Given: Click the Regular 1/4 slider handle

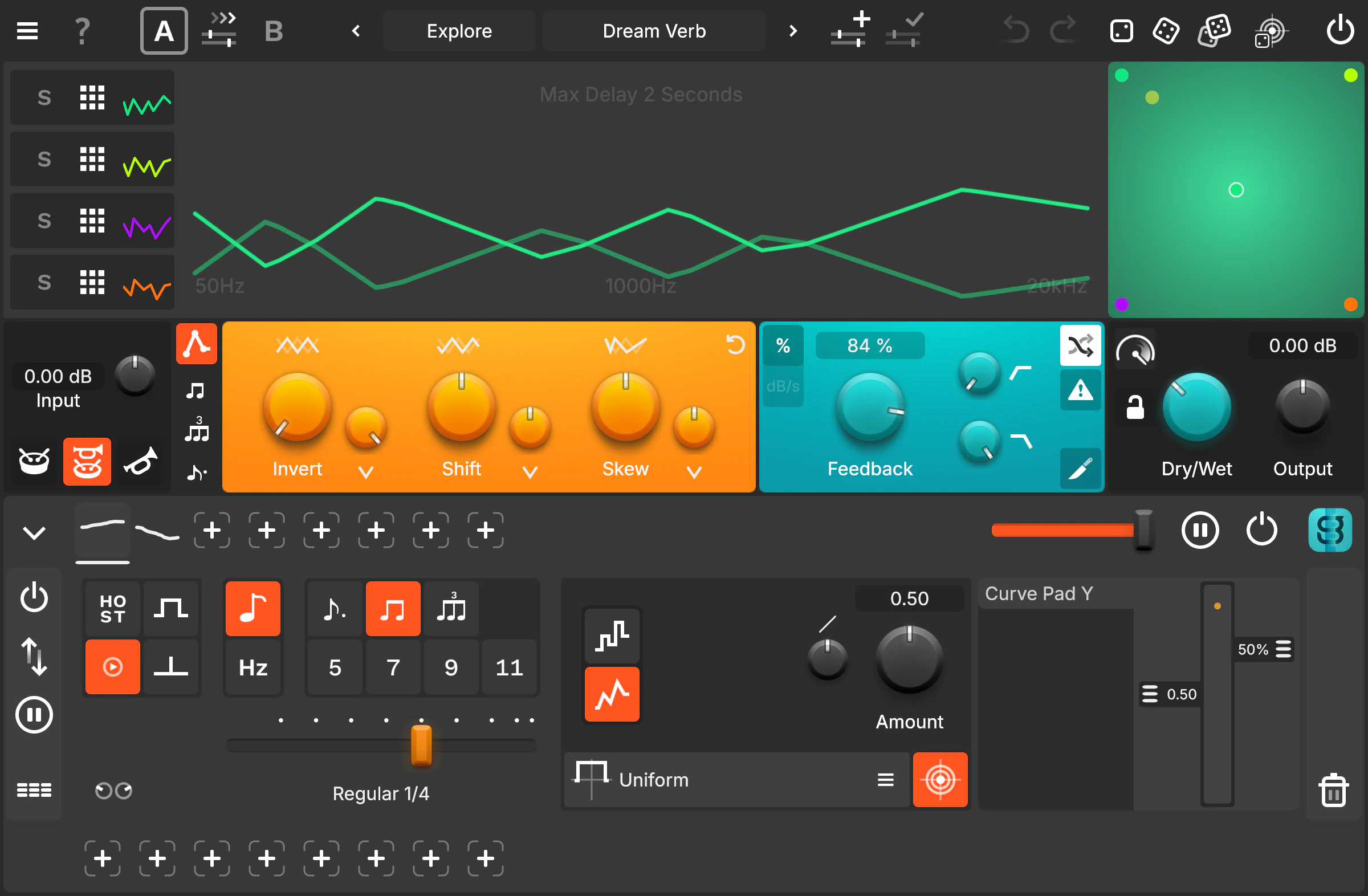Looking at the screenshot, I should click(x=421, y=746).
